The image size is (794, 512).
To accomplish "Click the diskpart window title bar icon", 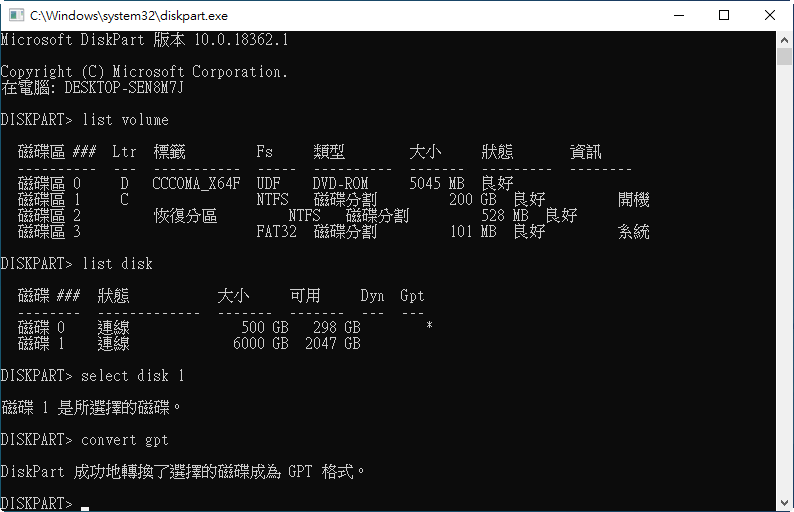I will click(x=16, y=15).
